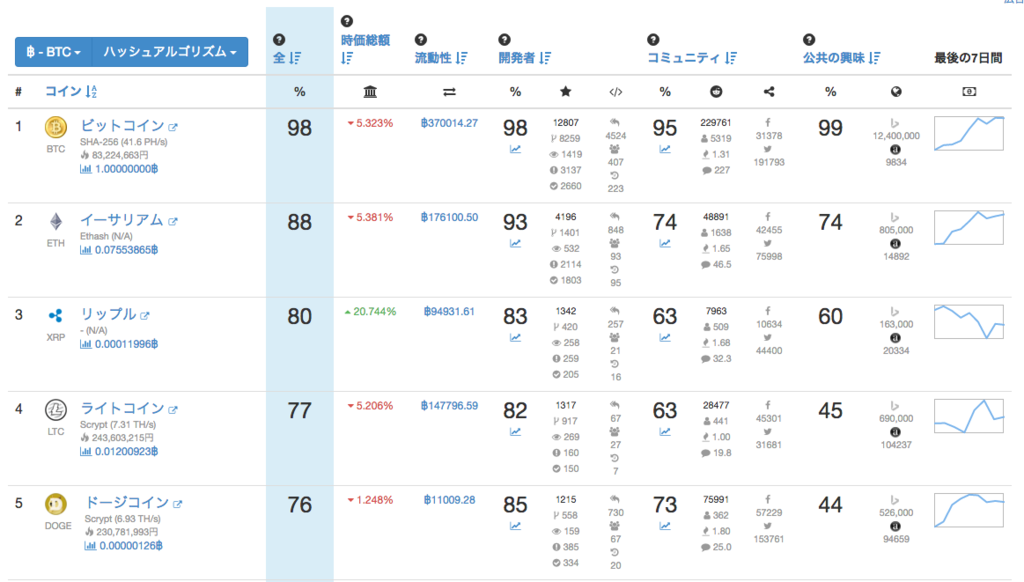
Task: Click Bitcoin change value 5.323%
Action: (x=370, y=123)
